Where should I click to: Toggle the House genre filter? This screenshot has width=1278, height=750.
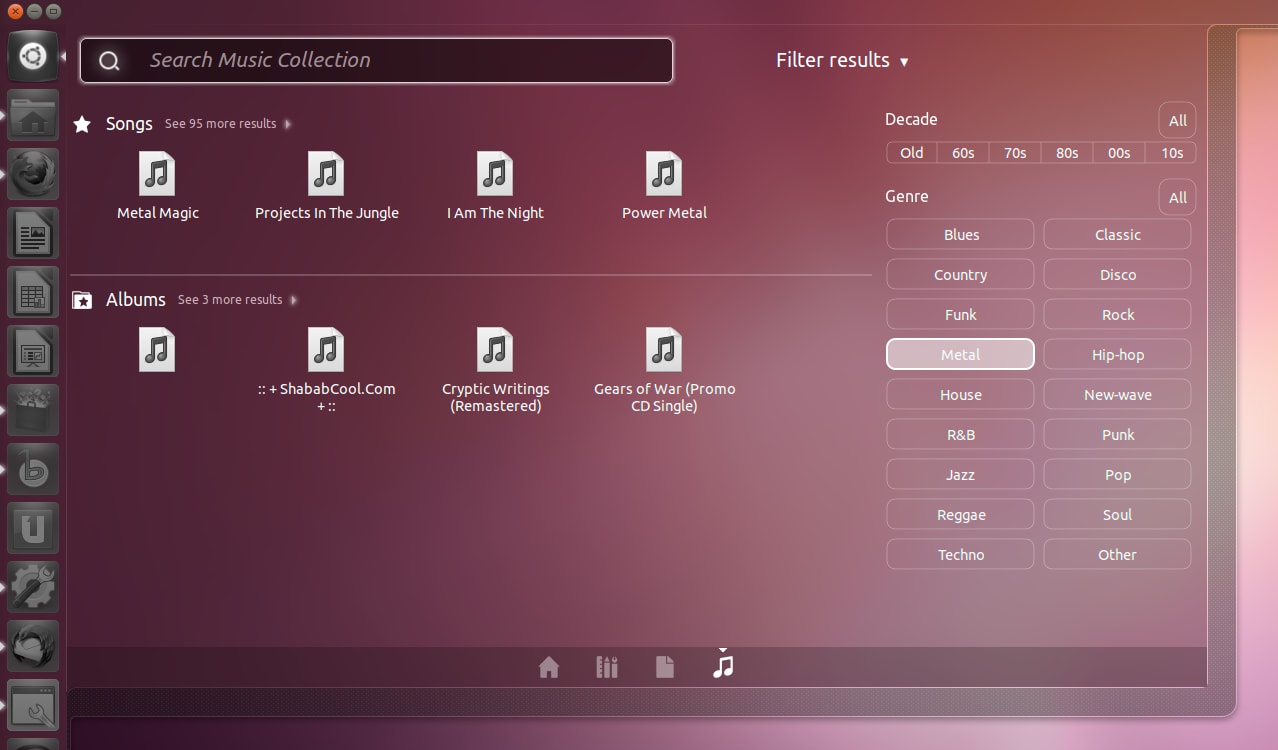coord(960,395)
